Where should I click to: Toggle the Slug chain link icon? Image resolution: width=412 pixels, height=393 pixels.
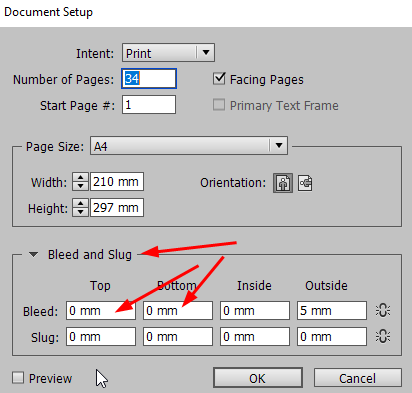(x=383, y=336)
